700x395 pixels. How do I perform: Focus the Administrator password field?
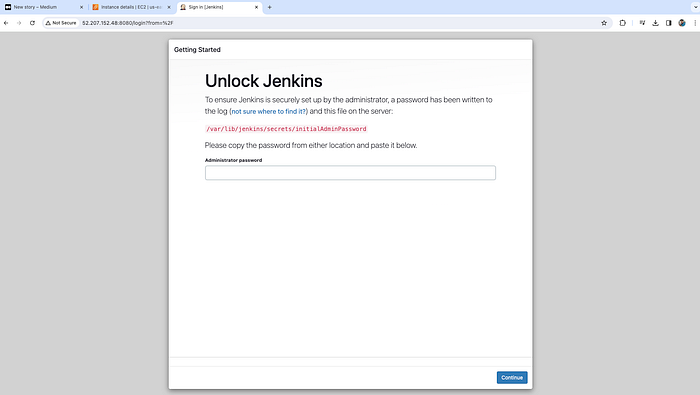(x=350, y=173)
